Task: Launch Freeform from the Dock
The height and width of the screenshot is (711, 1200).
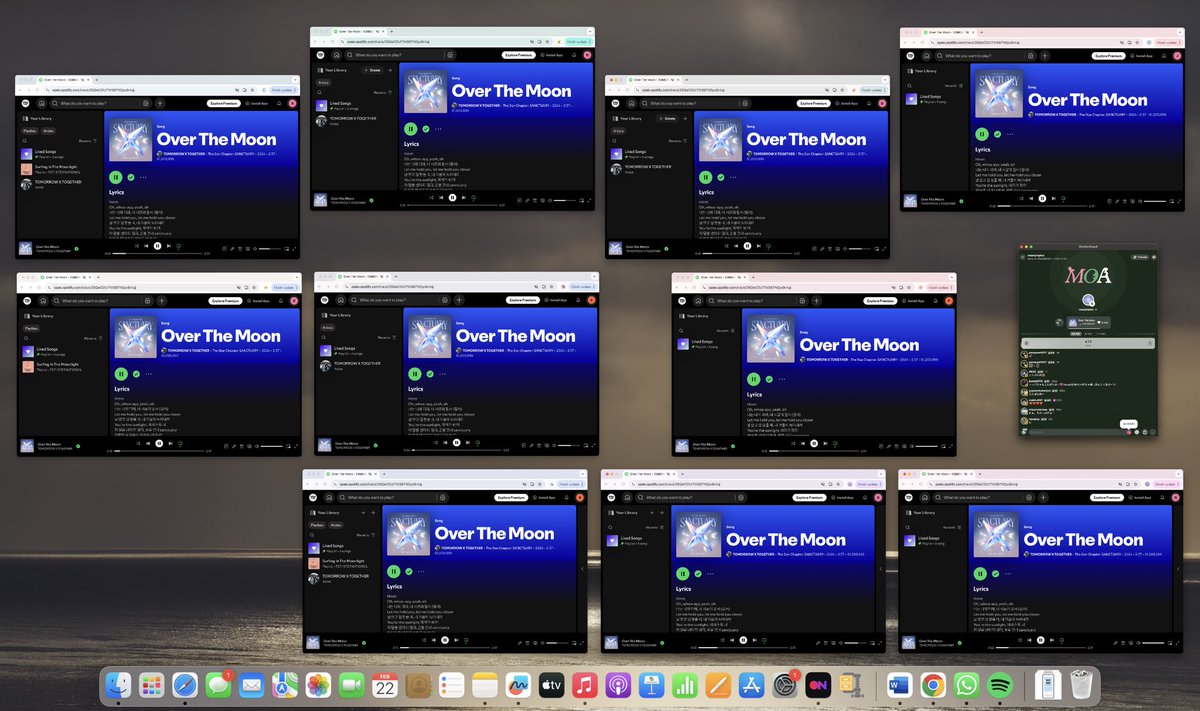Action: 518,685
